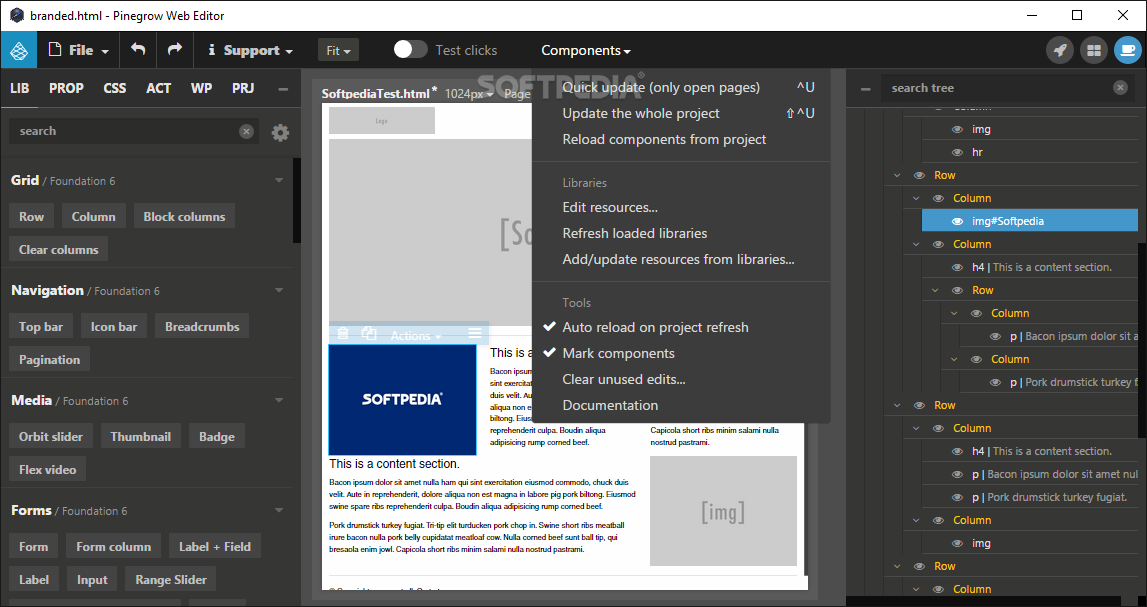
Task: Redo action arrow icon
Action: click(x=174, y=50)
